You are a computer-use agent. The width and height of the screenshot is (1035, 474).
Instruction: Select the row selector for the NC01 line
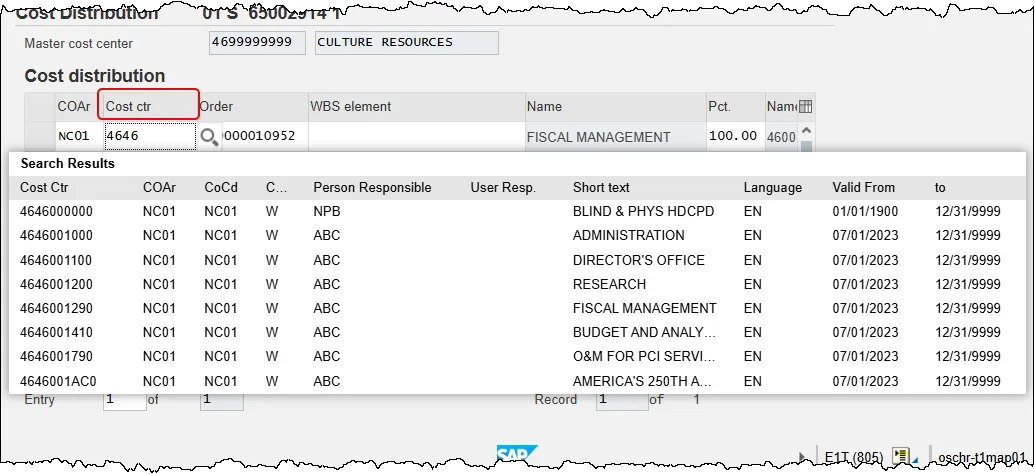point(40,137)
